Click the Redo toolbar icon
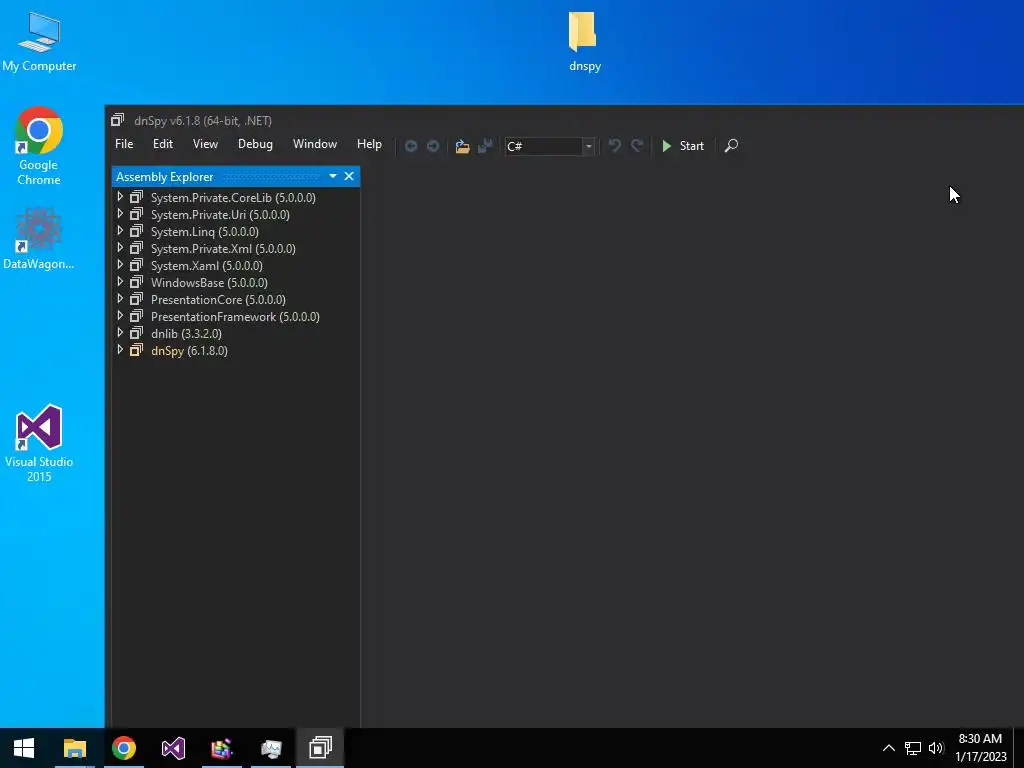The image size is (1024, 768). (x=637, y=146)
